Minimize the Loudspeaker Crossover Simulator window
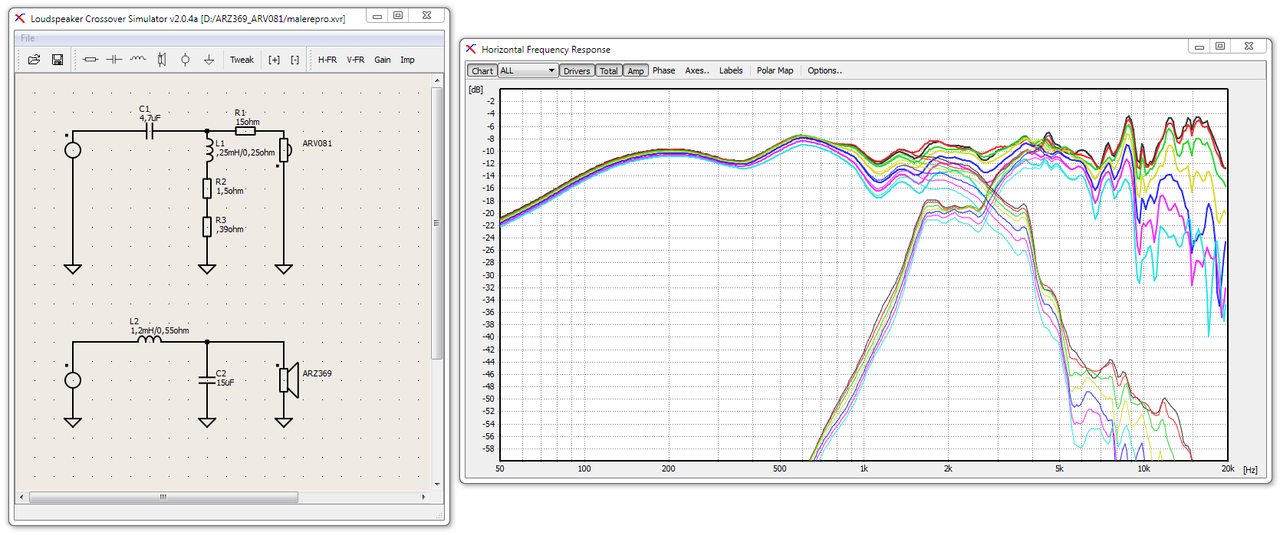 (375, 16)
